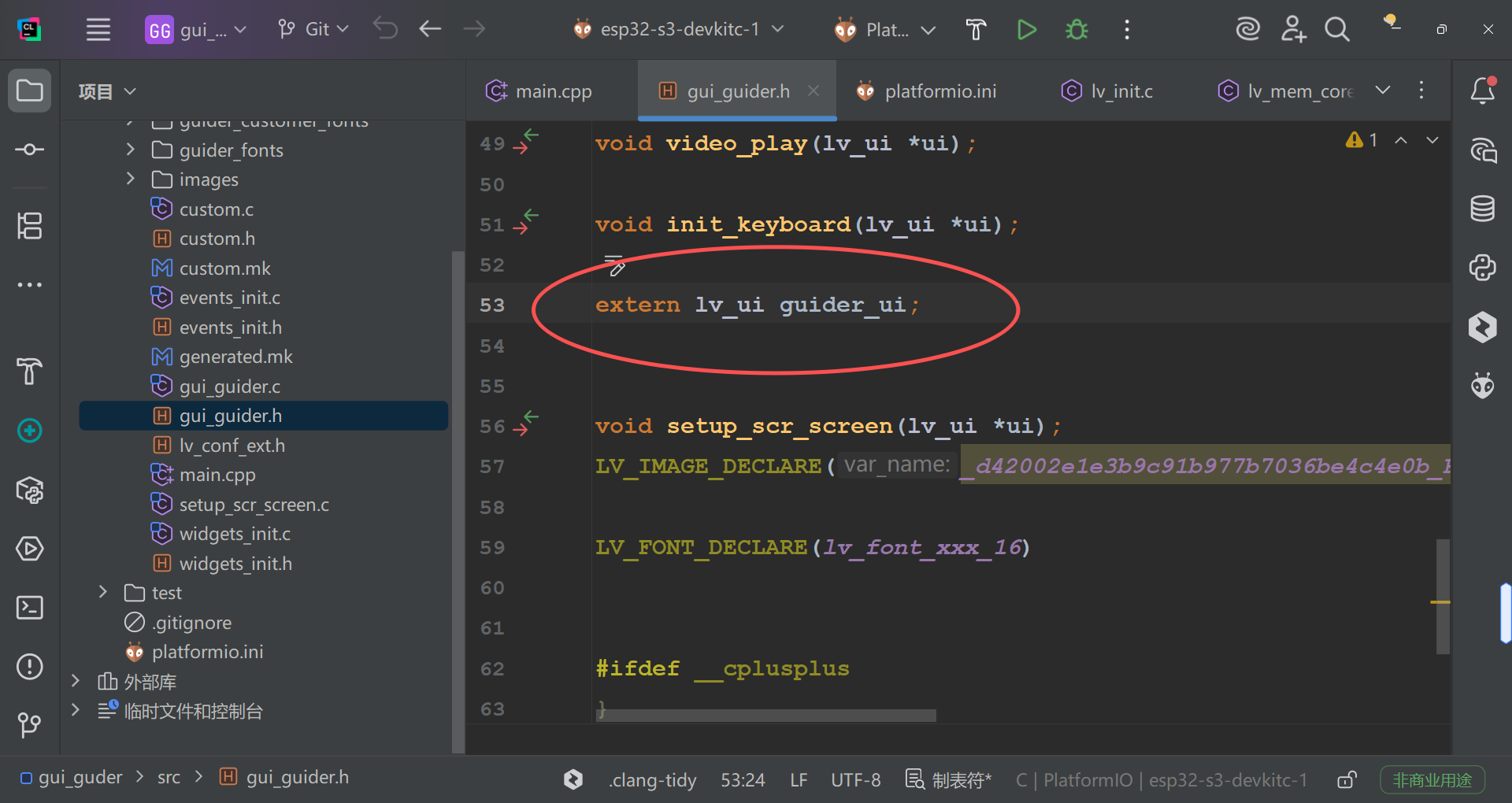Open the PlatformIO alien icon on right sidebar
Image resolution: width=1512 pixels, height=803 pixels.
[x=1483, y=386]
